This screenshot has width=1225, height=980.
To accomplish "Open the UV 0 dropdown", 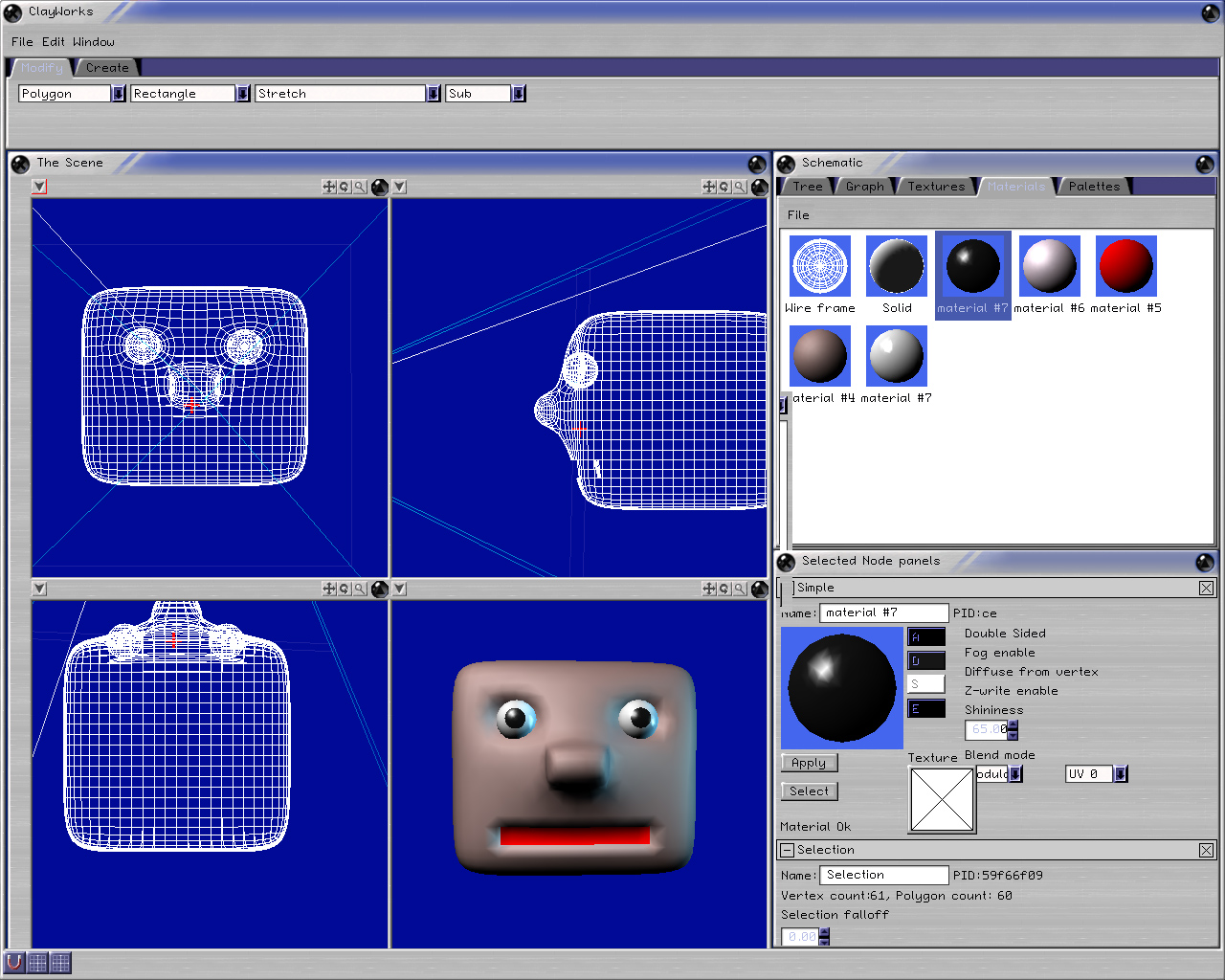I will [1121, 774].
